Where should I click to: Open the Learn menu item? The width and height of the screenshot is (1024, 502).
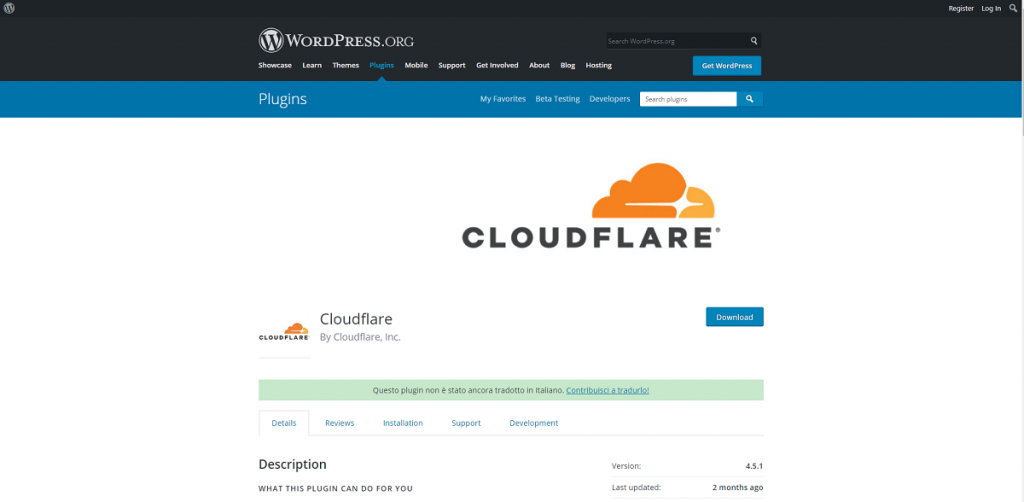pyautogui.click(x=312, y=65)
